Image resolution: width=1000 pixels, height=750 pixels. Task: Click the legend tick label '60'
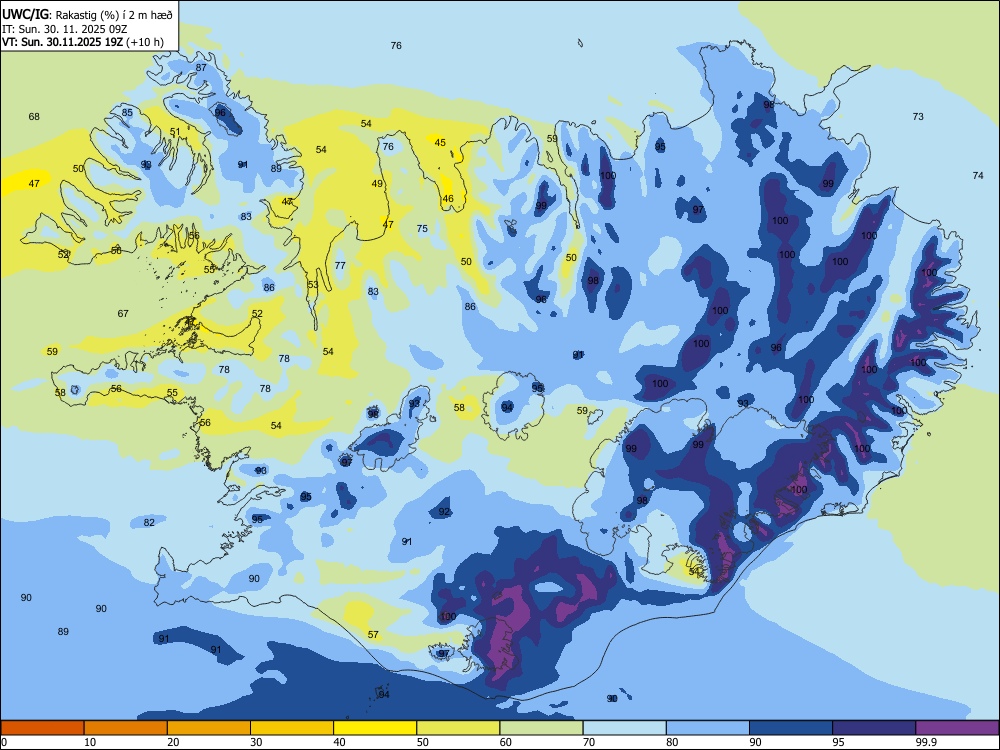506,742
